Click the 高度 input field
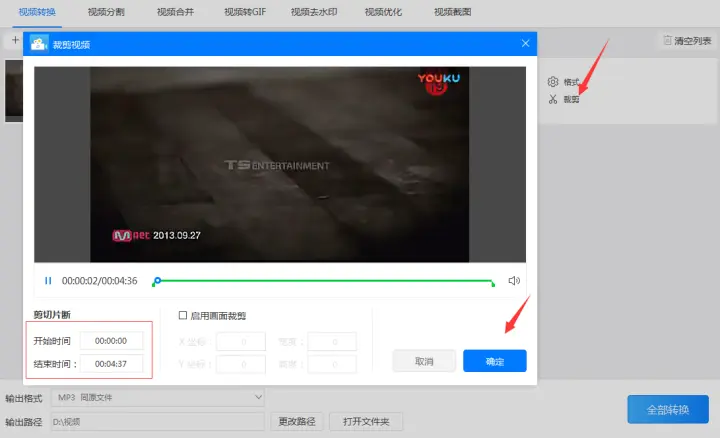The width and height of the screenshot is (720, 438). (x=332, y=364)
